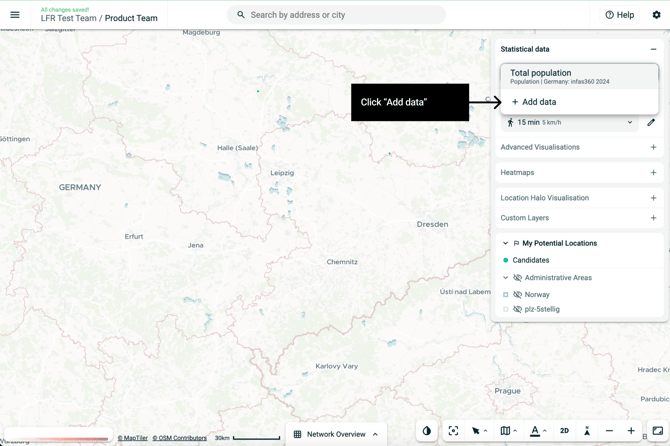The height and width of the screenshot is (446, 670).
Task: Click the Add data button
Action: coord(534,102)
